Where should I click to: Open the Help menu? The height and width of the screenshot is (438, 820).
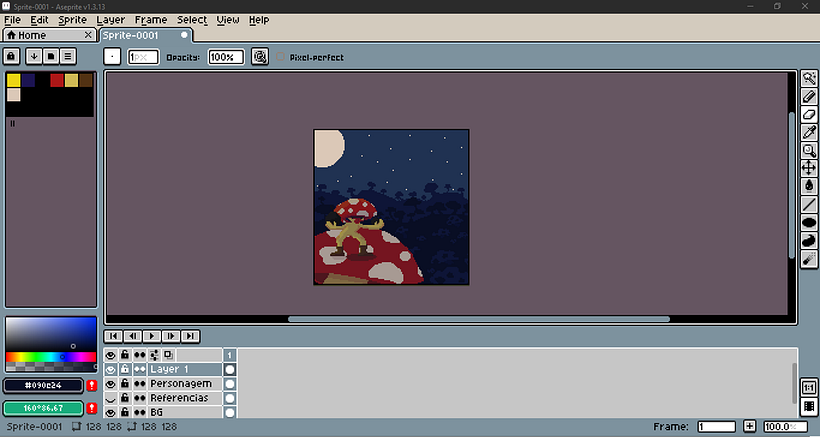click(x=259, y=20)
